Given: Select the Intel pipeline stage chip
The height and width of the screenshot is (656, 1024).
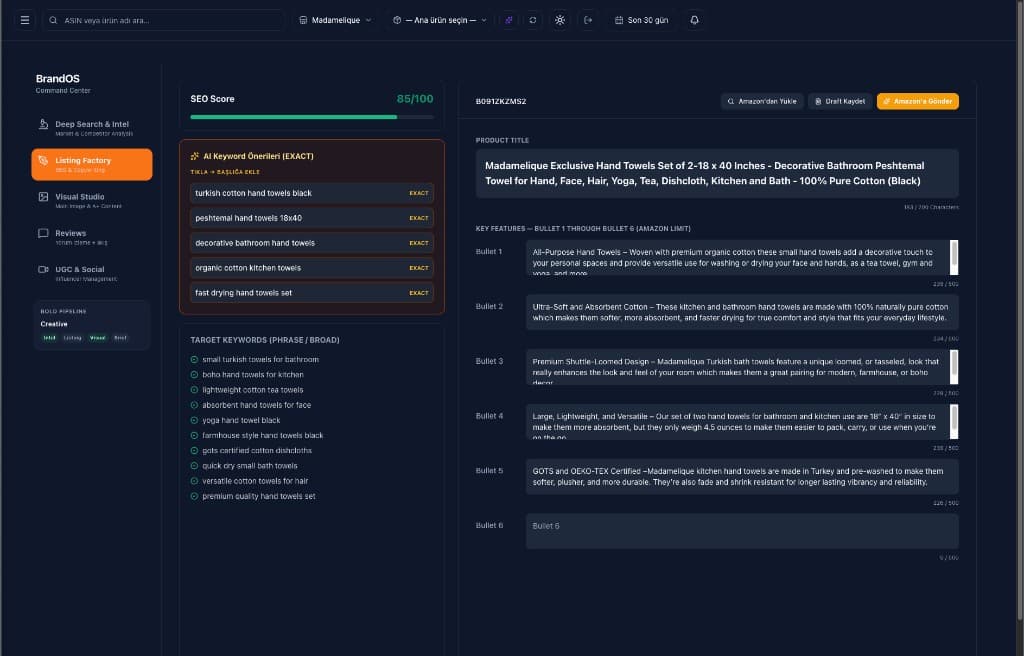Looking at the screenshot, I should click(50, 338).
